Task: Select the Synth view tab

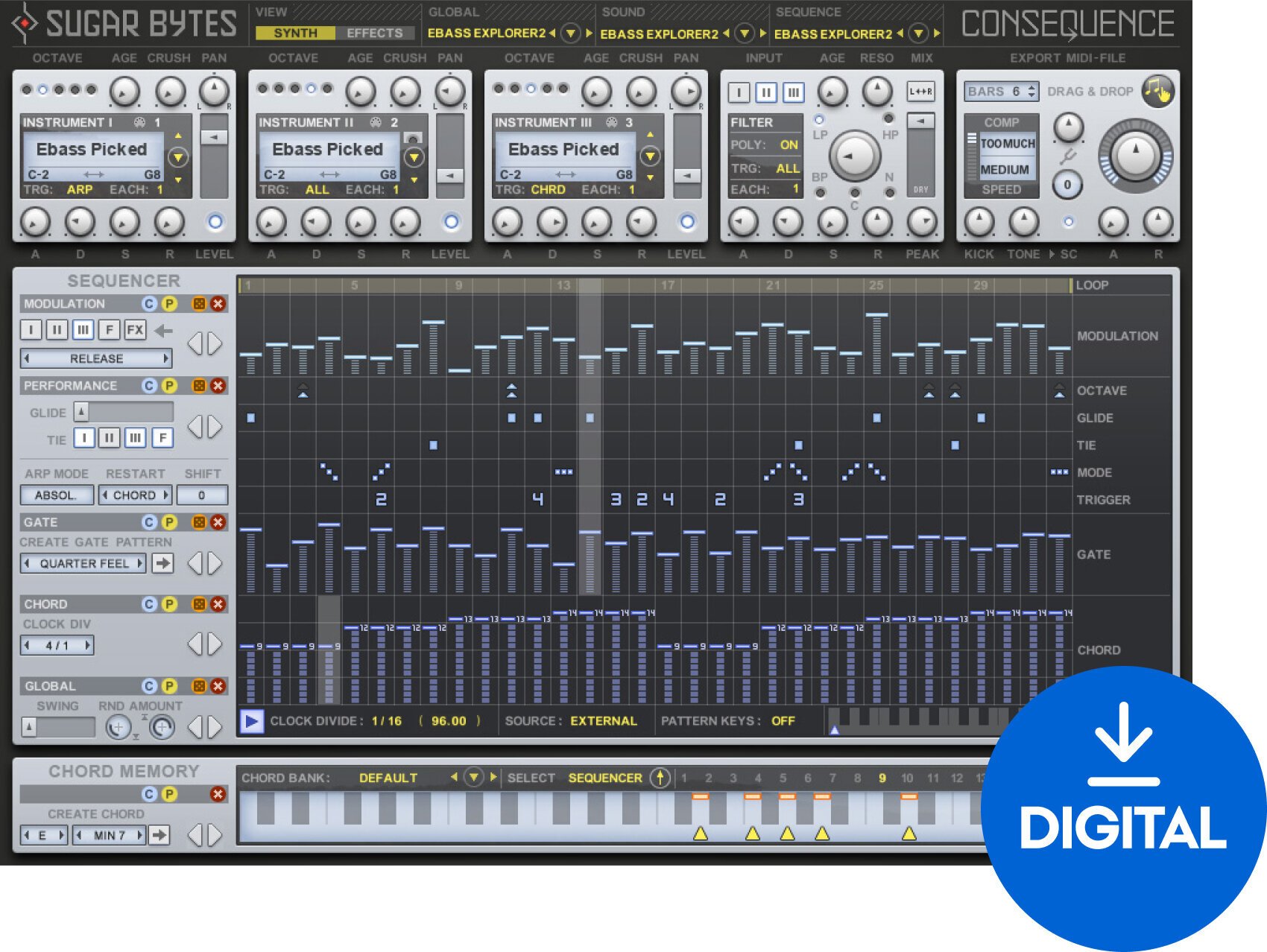Action: point(297,34)
